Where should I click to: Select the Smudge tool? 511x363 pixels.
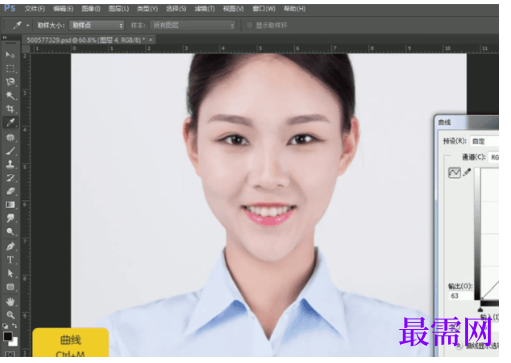click(x=10, y=218)
